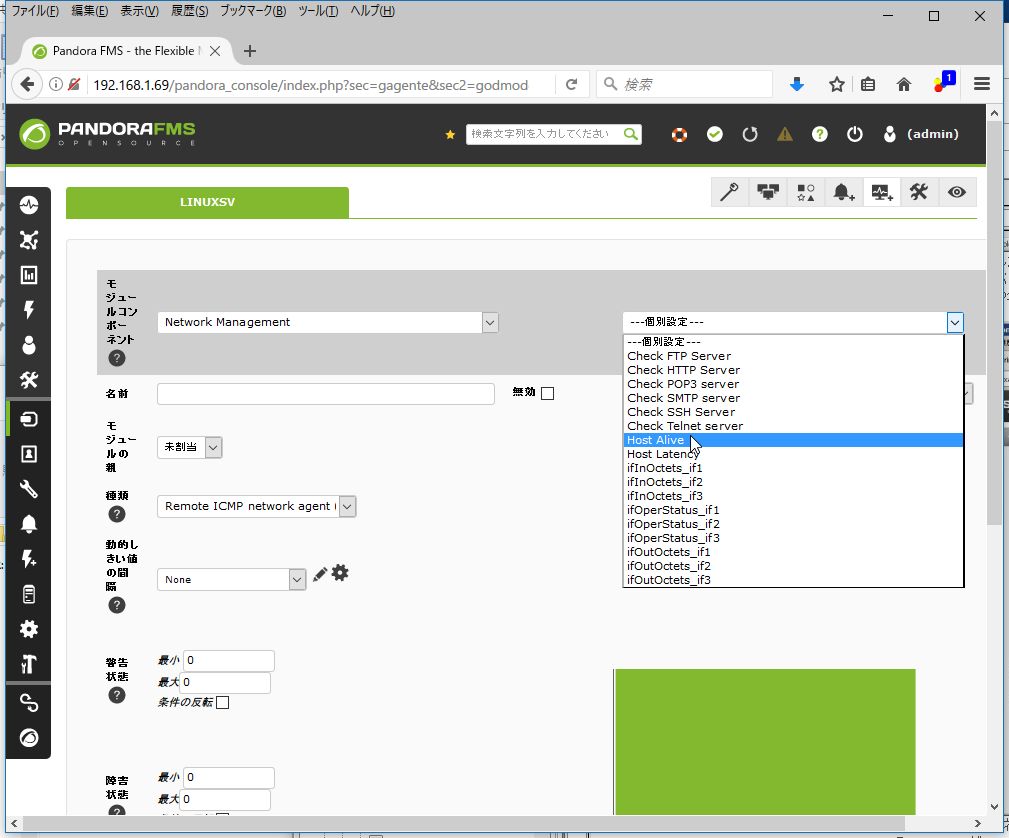Viewport: 1009px width, 838px height.
Task: Open the None dynamic interval dropdown
Action: (x=231, y=580)
